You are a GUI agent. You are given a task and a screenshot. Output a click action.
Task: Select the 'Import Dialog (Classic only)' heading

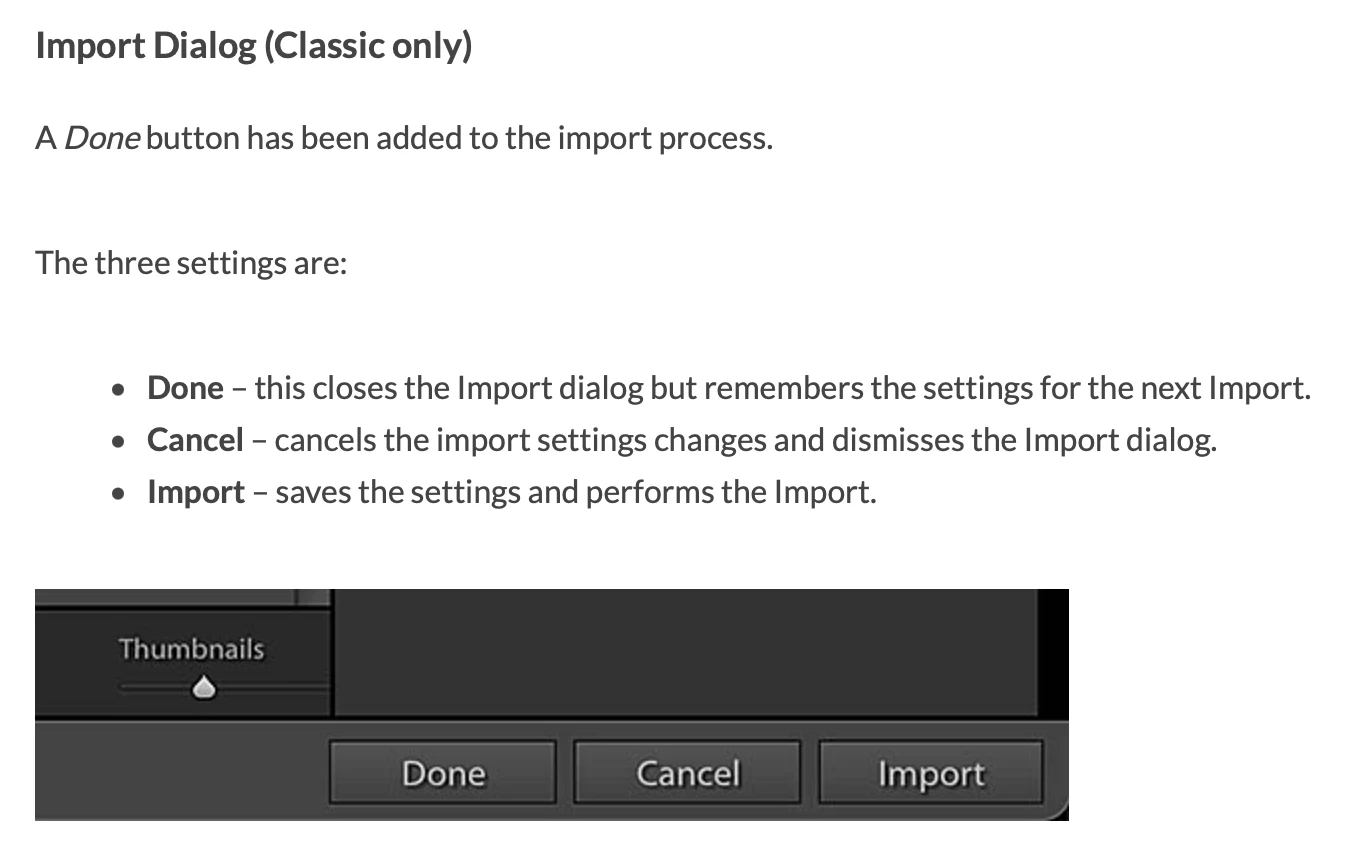[254, 46]
